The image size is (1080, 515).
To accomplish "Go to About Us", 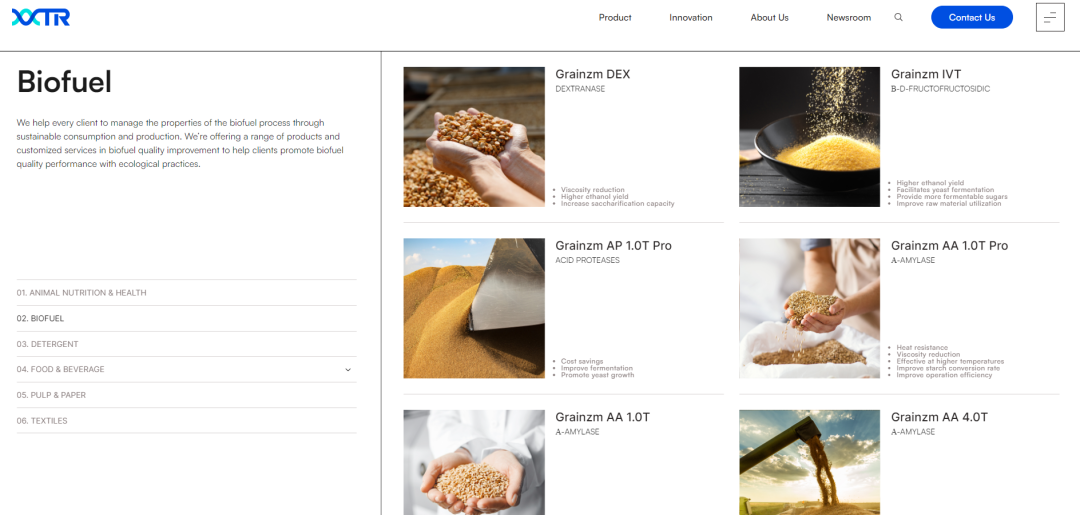I will coord(769,18).
